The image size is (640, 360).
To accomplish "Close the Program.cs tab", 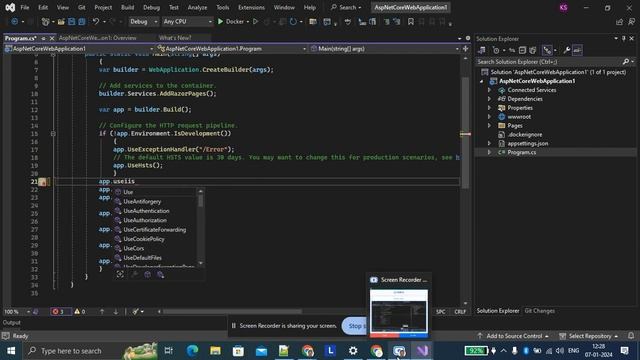I will click(x=52, y=38).
